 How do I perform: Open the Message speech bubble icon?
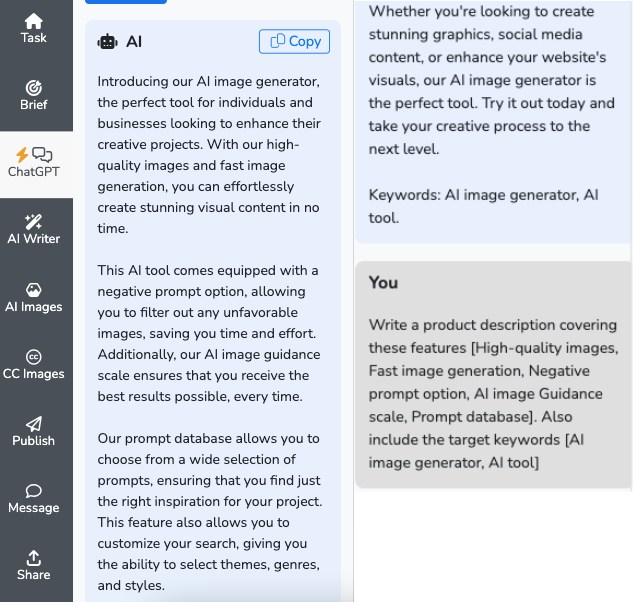[x=34, y=491]
